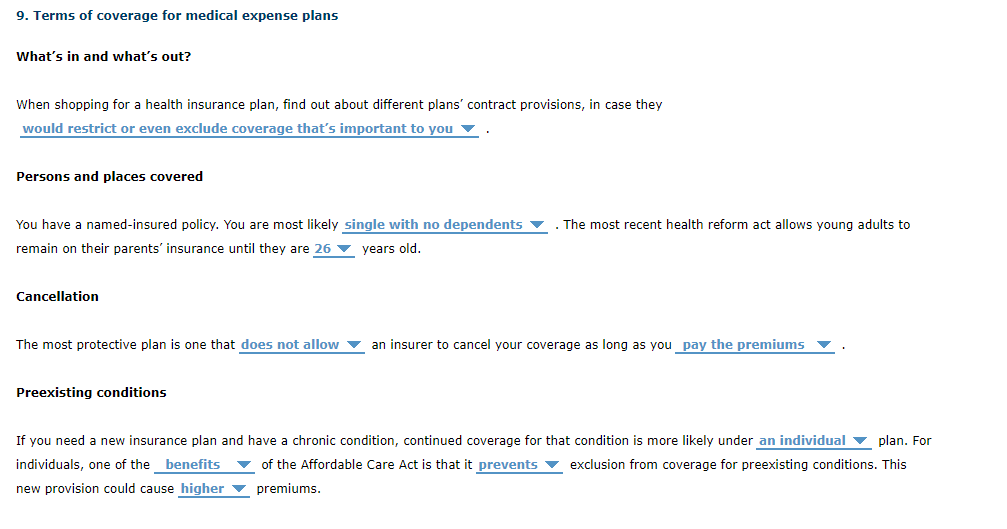Viewport: 1007px width, 529px height.
Task: Click the arrow beside 'higher'
Action: [x=239, y=489]
